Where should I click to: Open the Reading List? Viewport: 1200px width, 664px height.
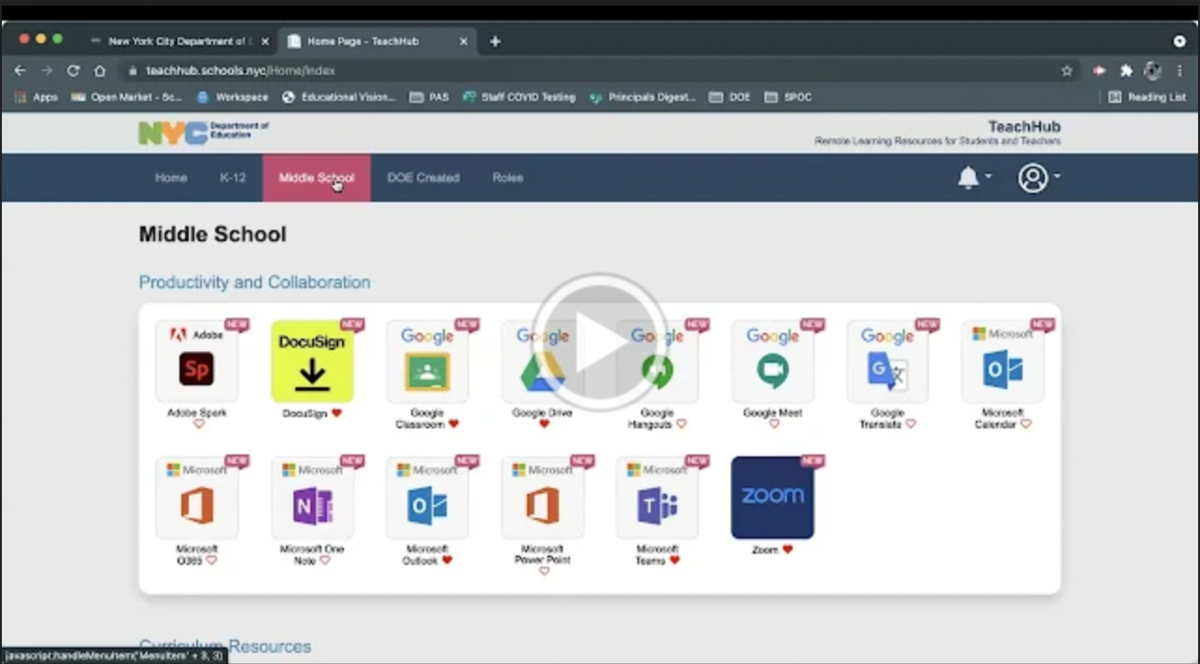[x=1147, y=97]
